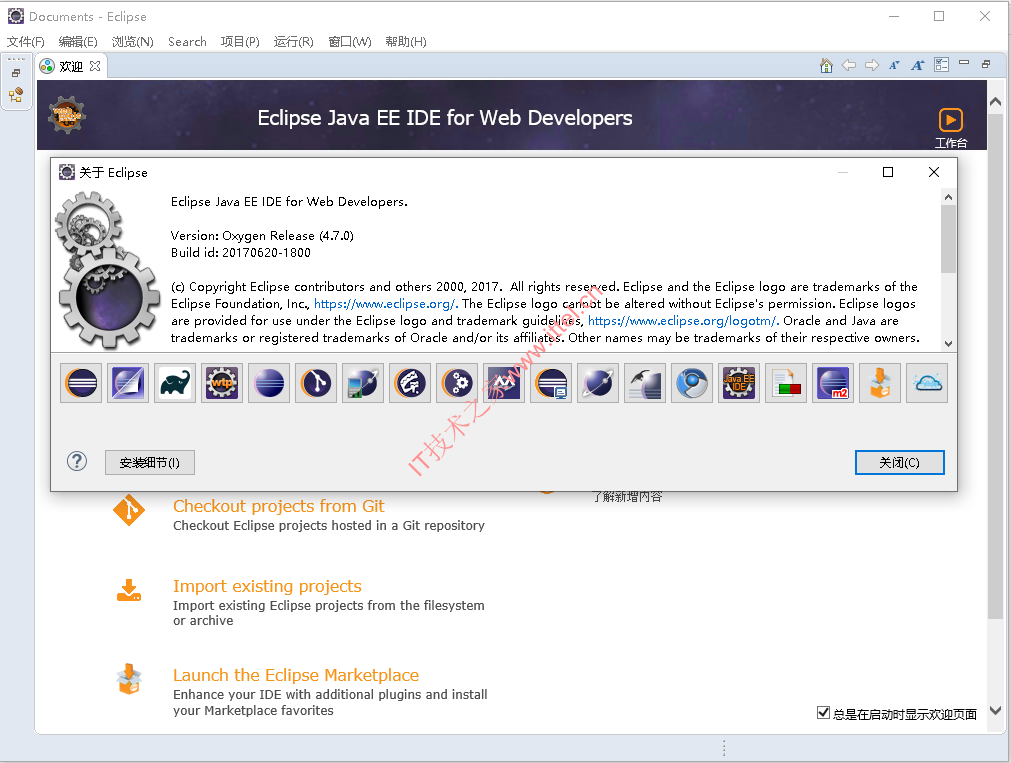Click the Java EE IDE plugin icon
1011x763 pixels.
click(x=739, y=383)
